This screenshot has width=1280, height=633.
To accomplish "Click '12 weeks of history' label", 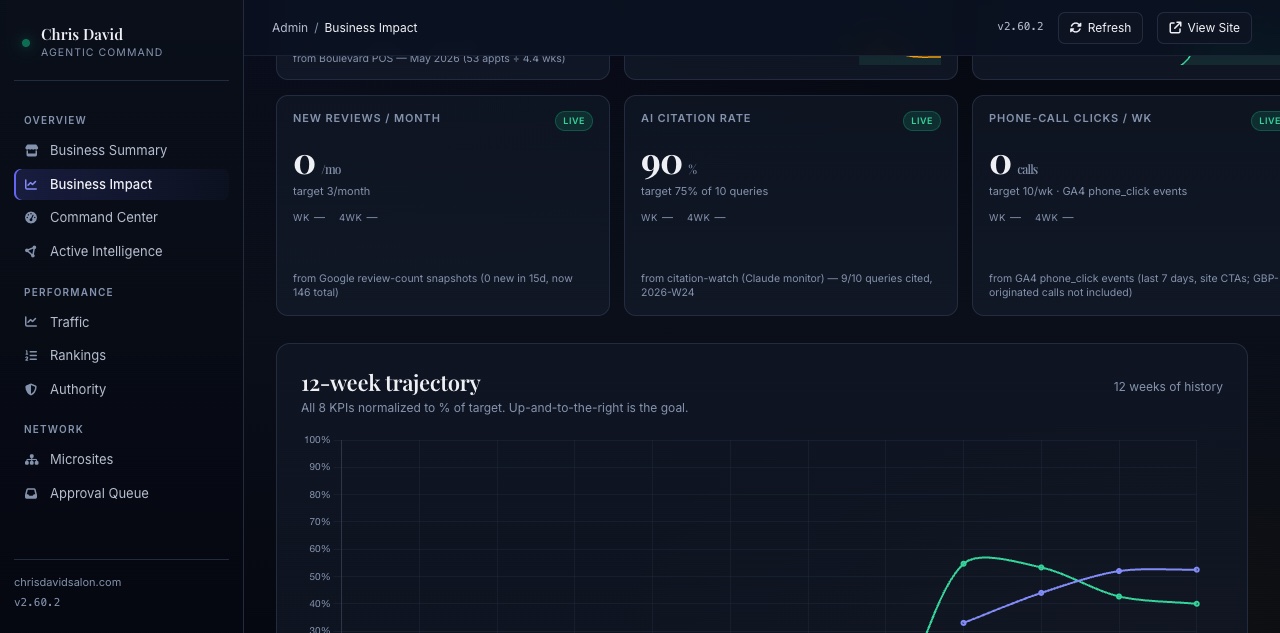I will coord(1168,387).
